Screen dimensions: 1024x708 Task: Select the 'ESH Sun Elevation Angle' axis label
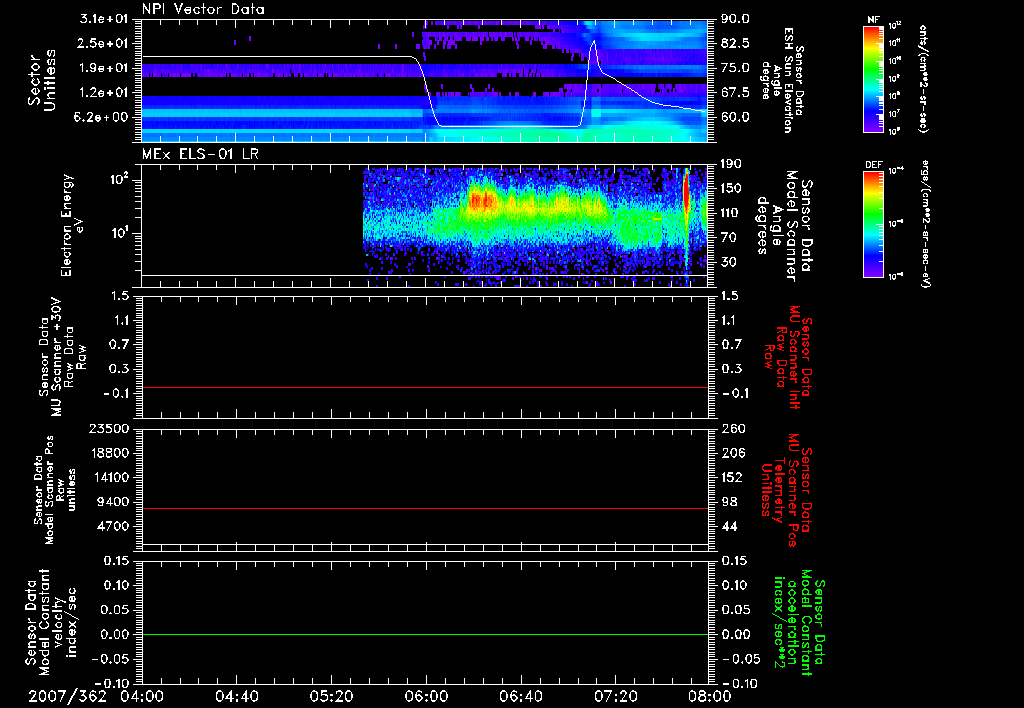[x=782, y=80]
